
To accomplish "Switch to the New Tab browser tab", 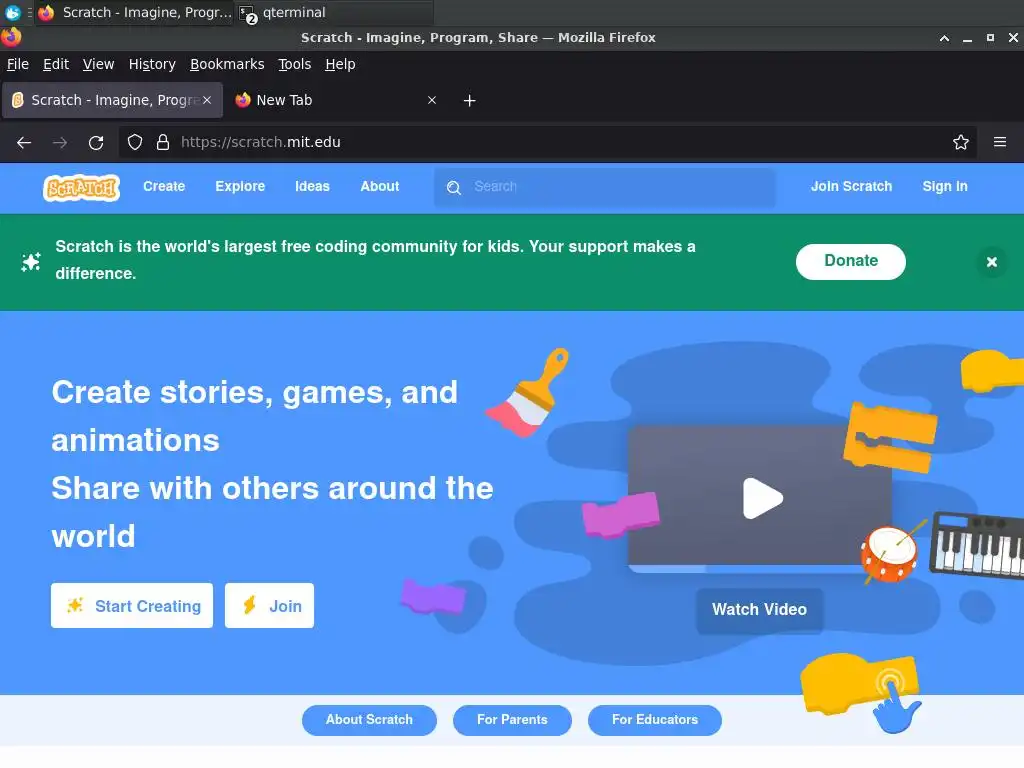I will click(335, 100).
